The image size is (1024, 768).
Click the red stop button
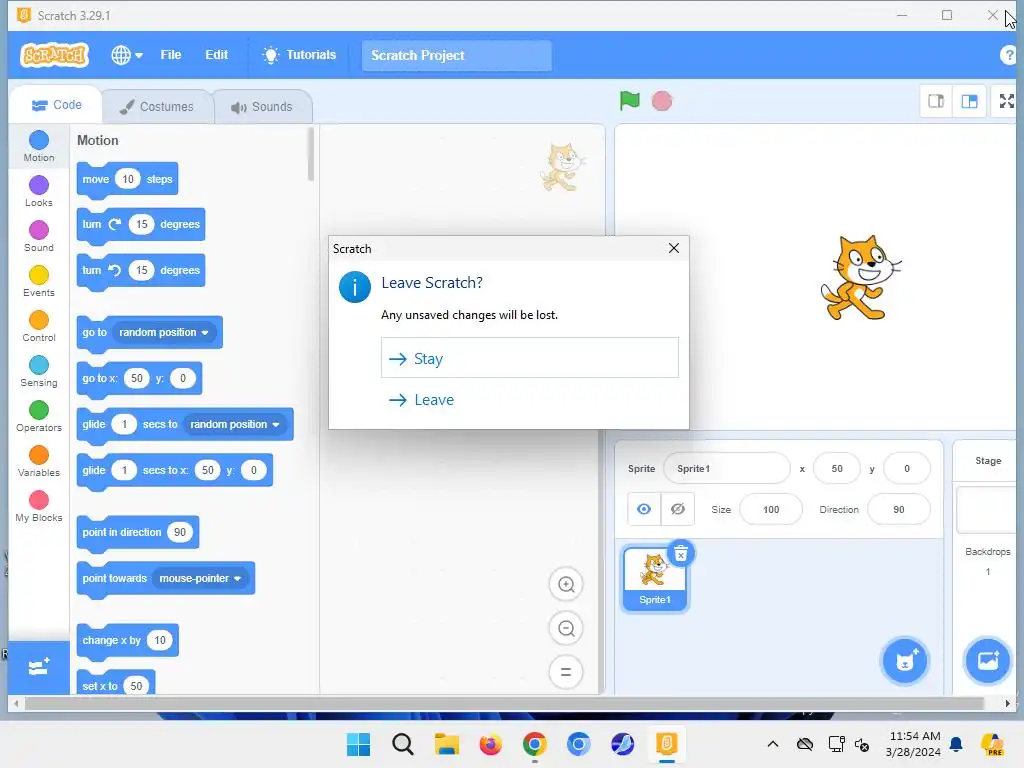coord(662,101)
